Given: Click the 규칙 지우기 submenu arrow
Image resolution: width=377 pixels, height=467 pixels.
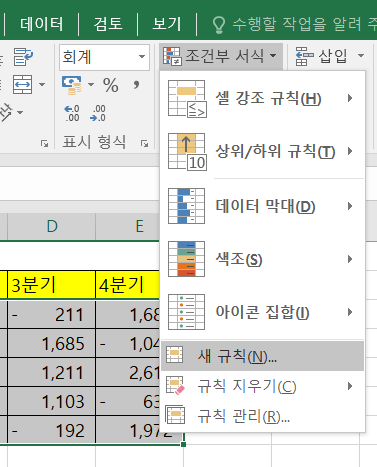Looking at the screenshot, I should point(350,386).
